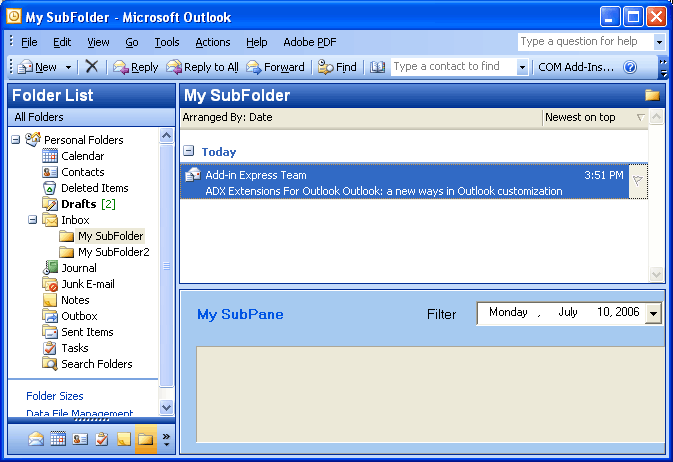Open Notes from bottom navigation icons

pos(124,439)
